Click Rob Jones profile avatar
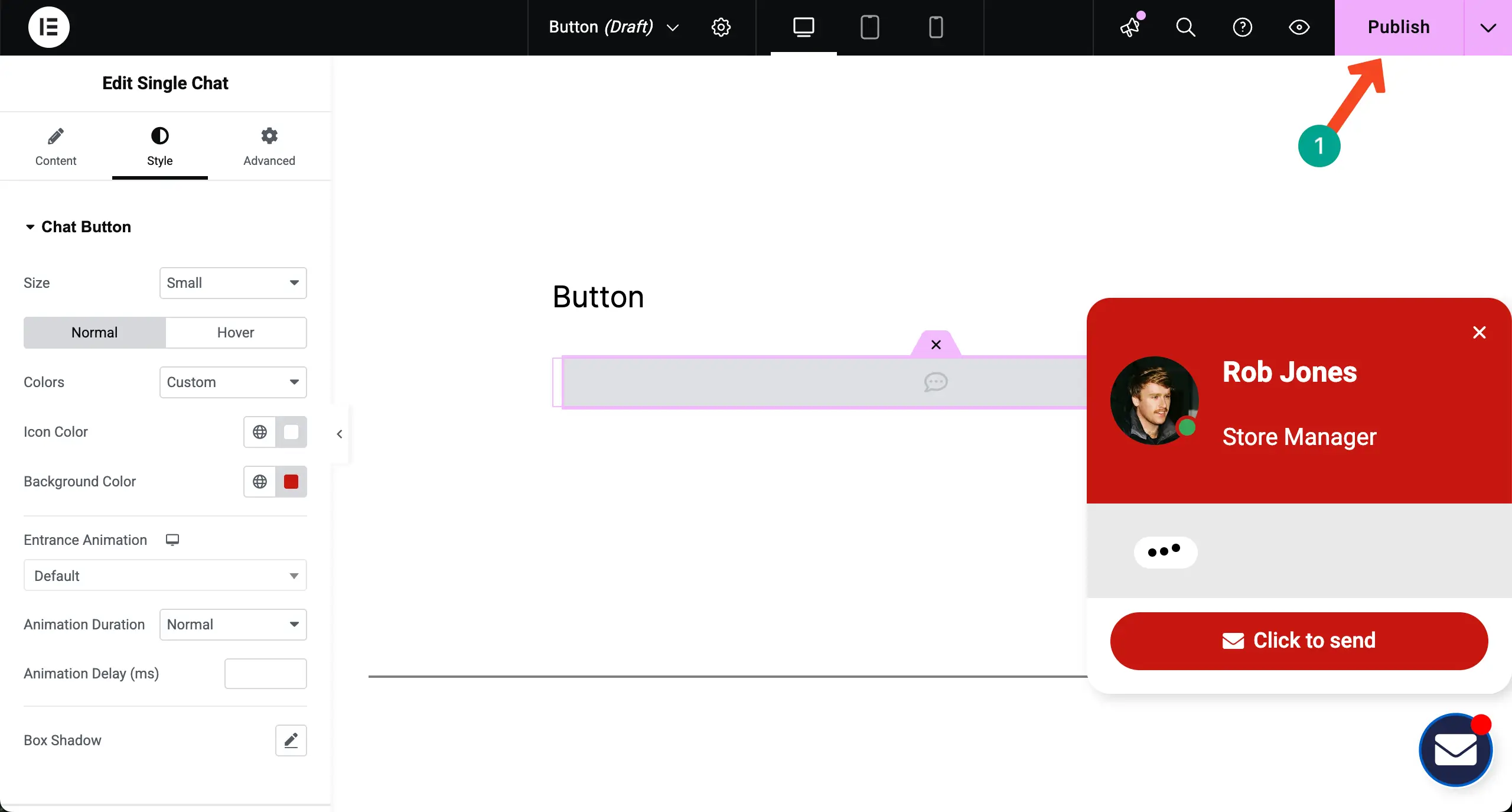 (x=1154, y=401)
